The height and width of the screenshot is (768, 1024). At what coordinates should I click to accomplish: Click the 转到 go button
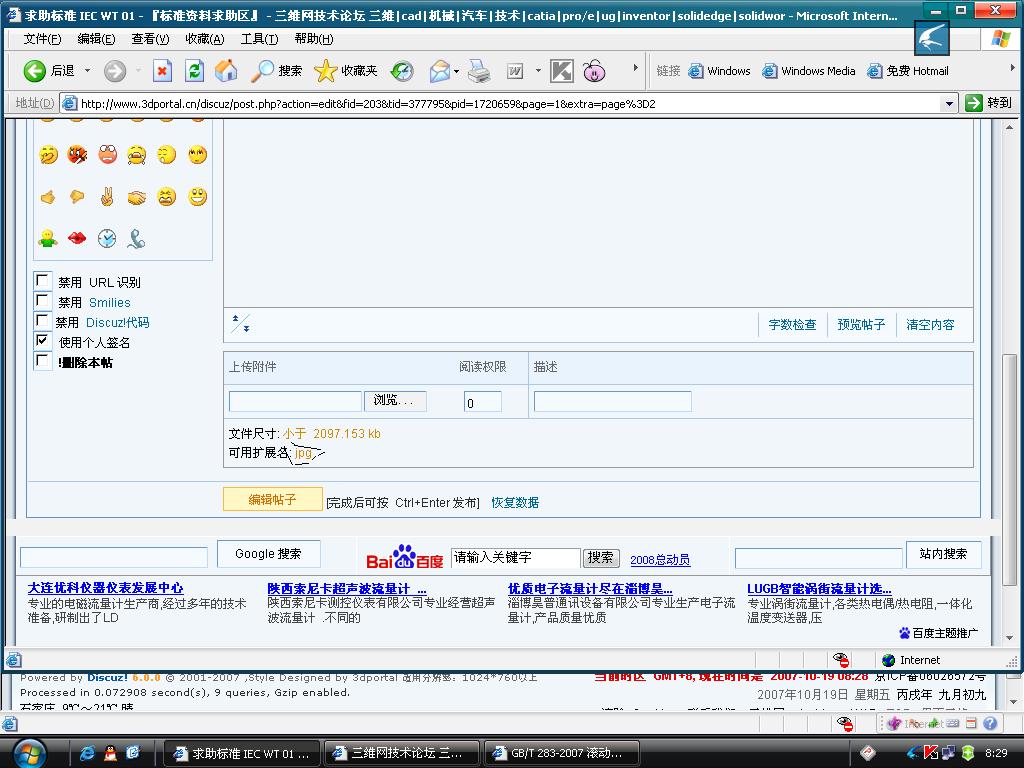pos(988,103)
